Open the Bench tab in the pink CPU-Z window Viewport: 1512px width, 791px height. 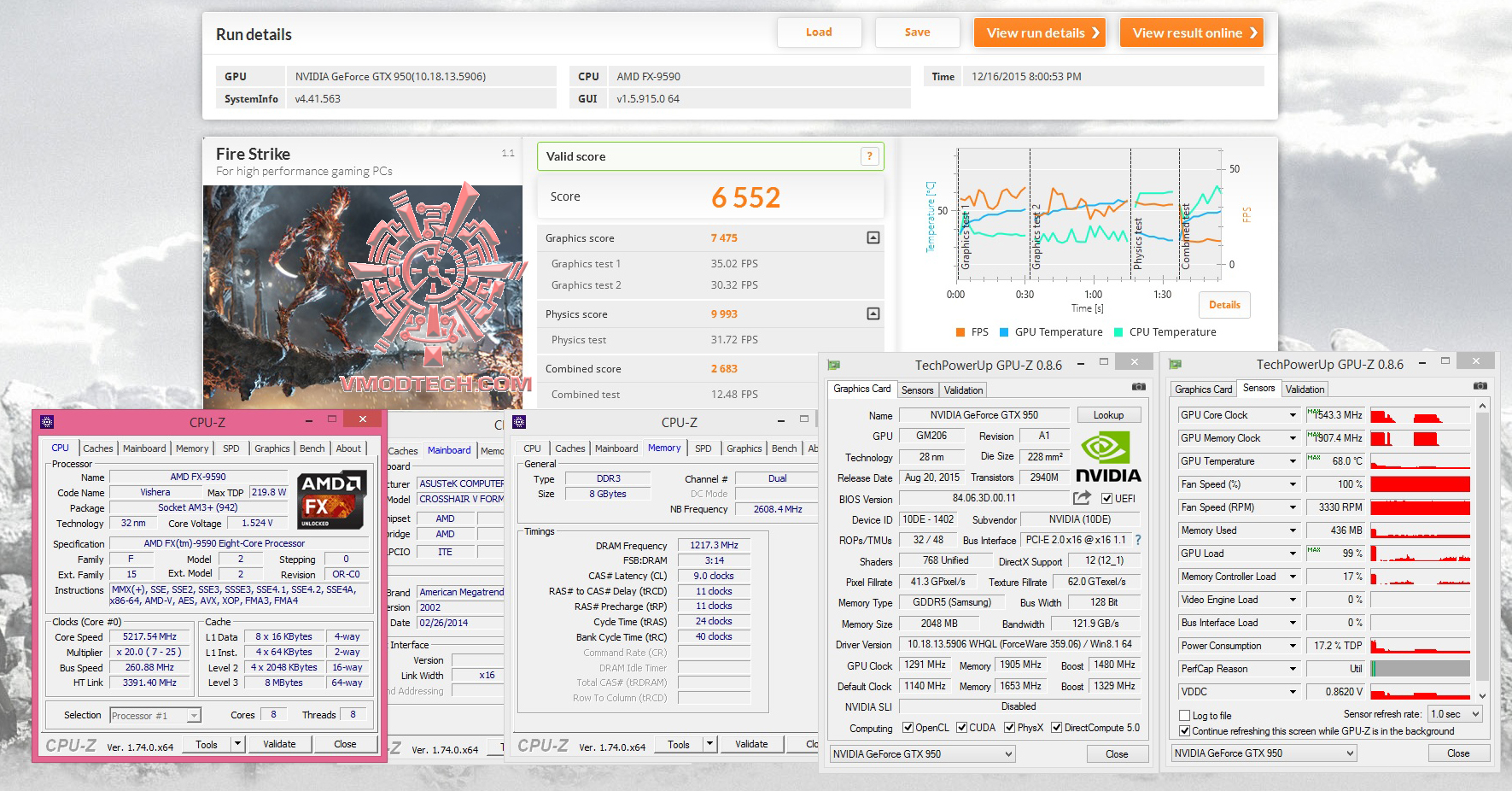[x=312, y=448]
